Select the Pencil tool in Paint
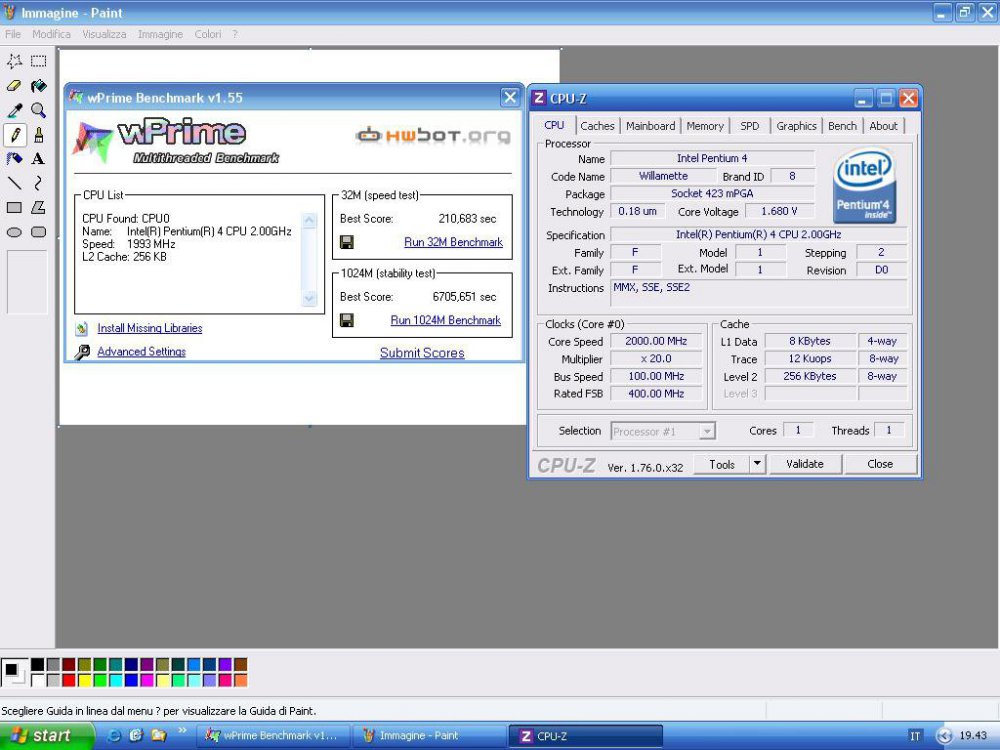The image size is (1000, 750). point(14,135)
